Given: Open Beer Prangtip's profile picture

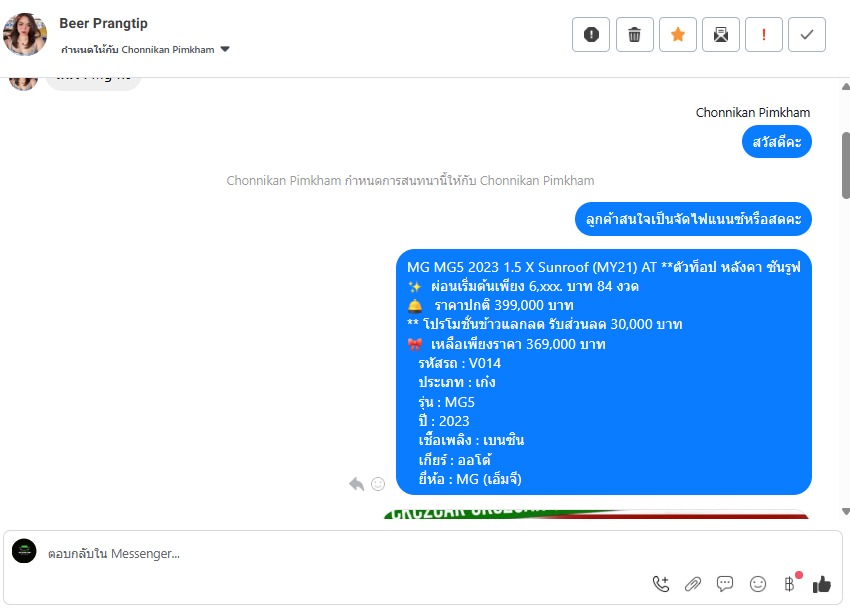Looking at the screenshot, I should pyautogui.click(x=24, y=34).
